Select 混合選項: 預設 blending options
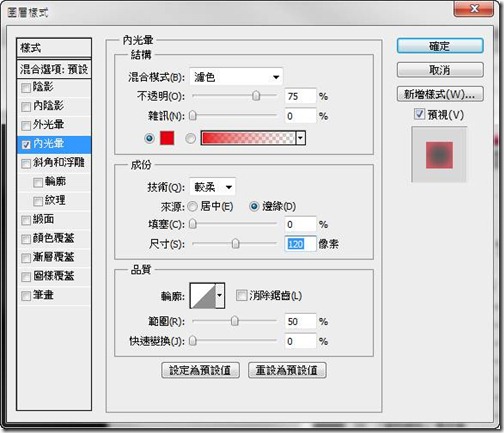Image resolution: width=504 pixels, height=433 pixels. coord(54,69)
